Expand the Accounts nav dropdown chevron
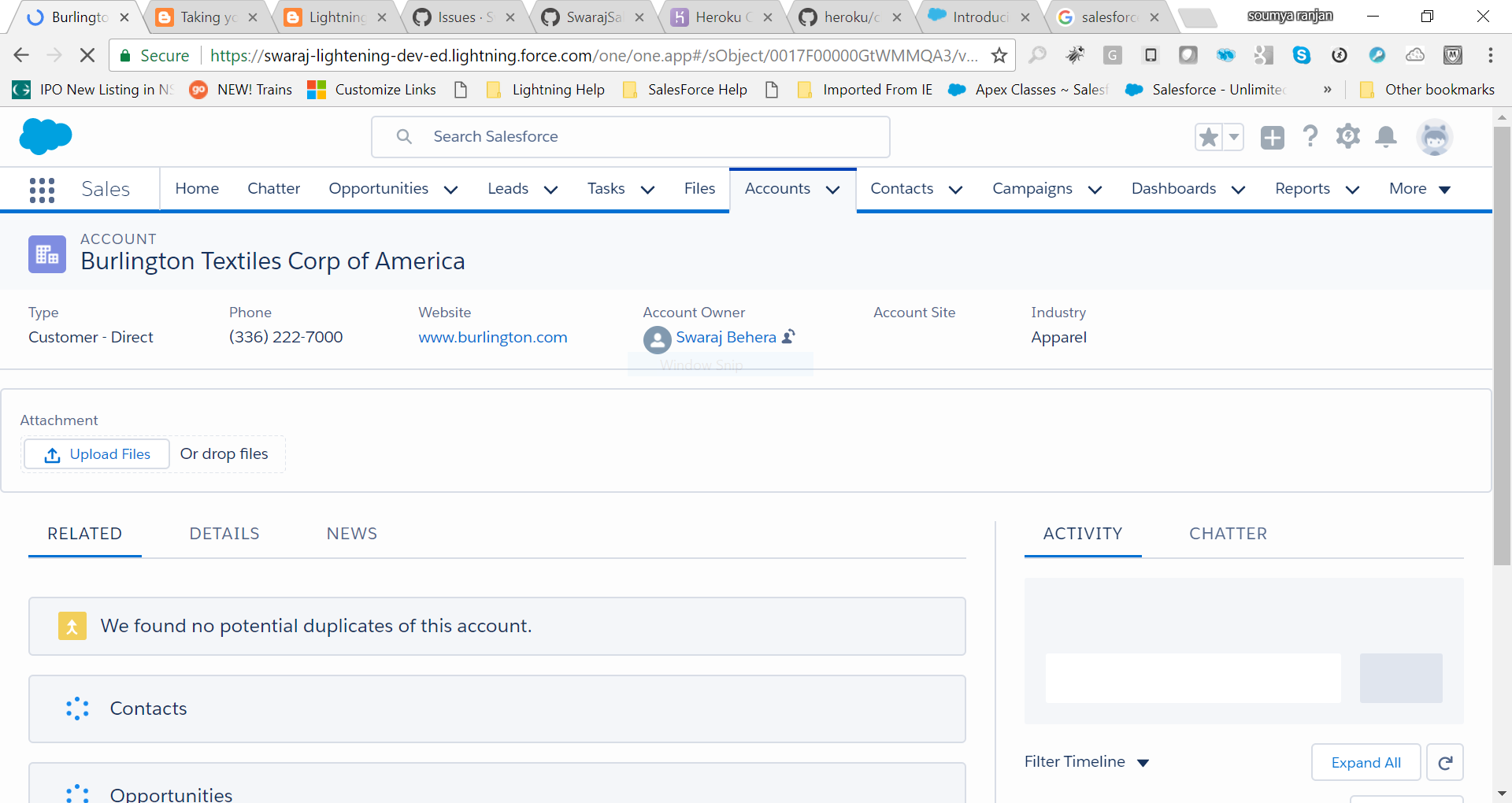 point(833,190)
